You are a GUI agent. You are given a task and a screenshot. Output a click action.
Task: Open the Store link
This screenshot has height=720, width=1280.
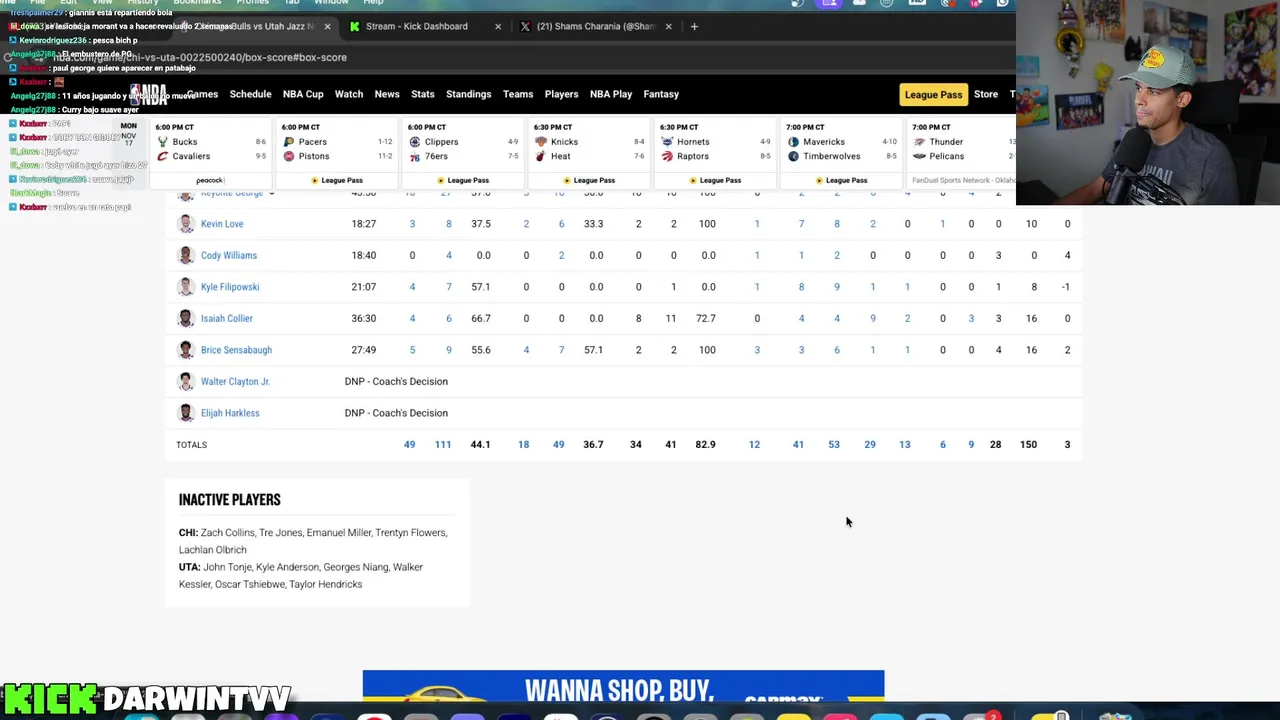(986, 94)
